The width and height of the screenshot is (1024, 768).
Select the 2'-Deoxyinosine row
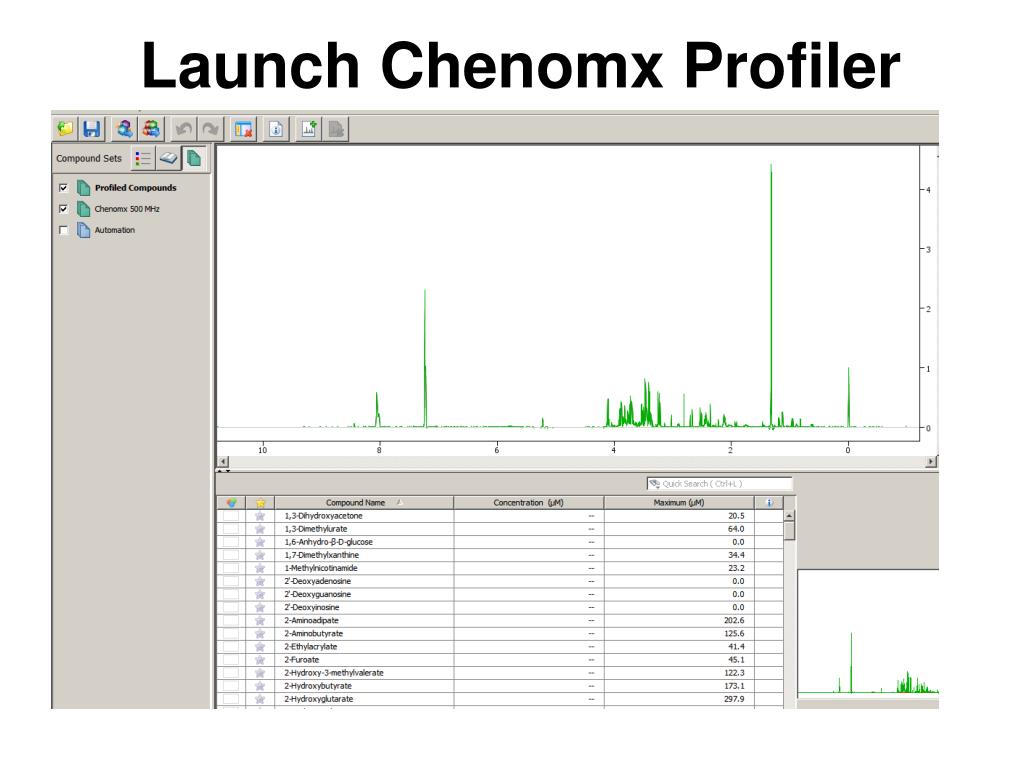pos(500,607)
